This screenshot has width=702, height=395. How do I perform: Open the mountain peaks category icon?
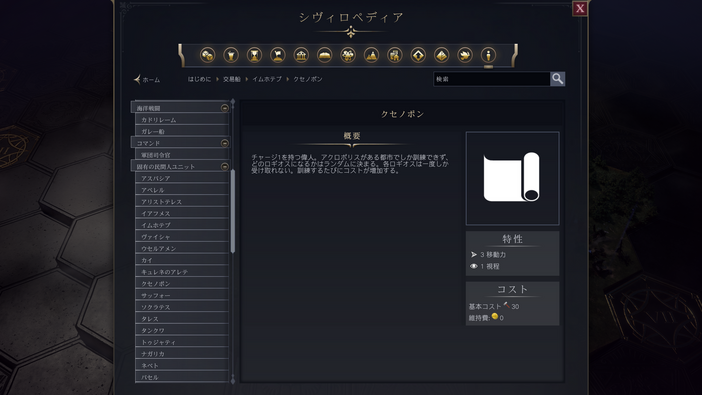pos(371,55)
